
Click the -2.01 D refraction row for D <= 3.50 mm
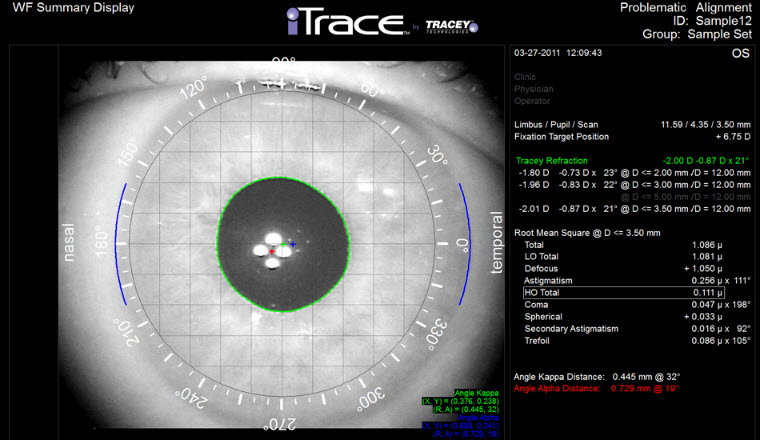click(x=634, y=209)
